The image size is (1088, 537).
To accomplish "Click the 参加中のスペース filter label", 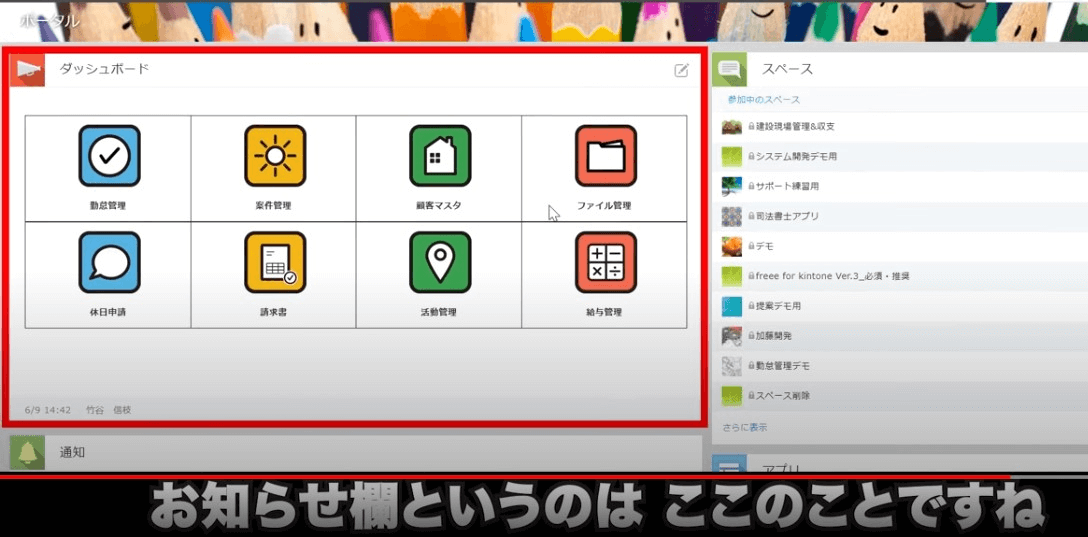I will pyautogui.click(x=764, y=100).
